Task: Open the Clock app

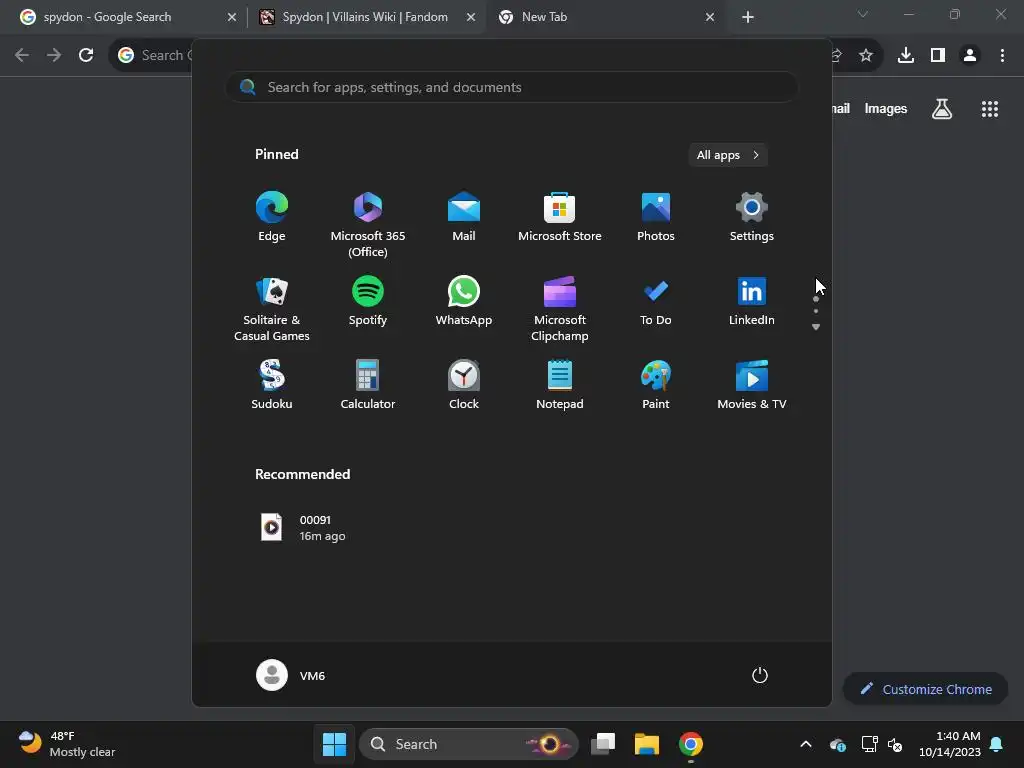Action: tap(464, 385)
